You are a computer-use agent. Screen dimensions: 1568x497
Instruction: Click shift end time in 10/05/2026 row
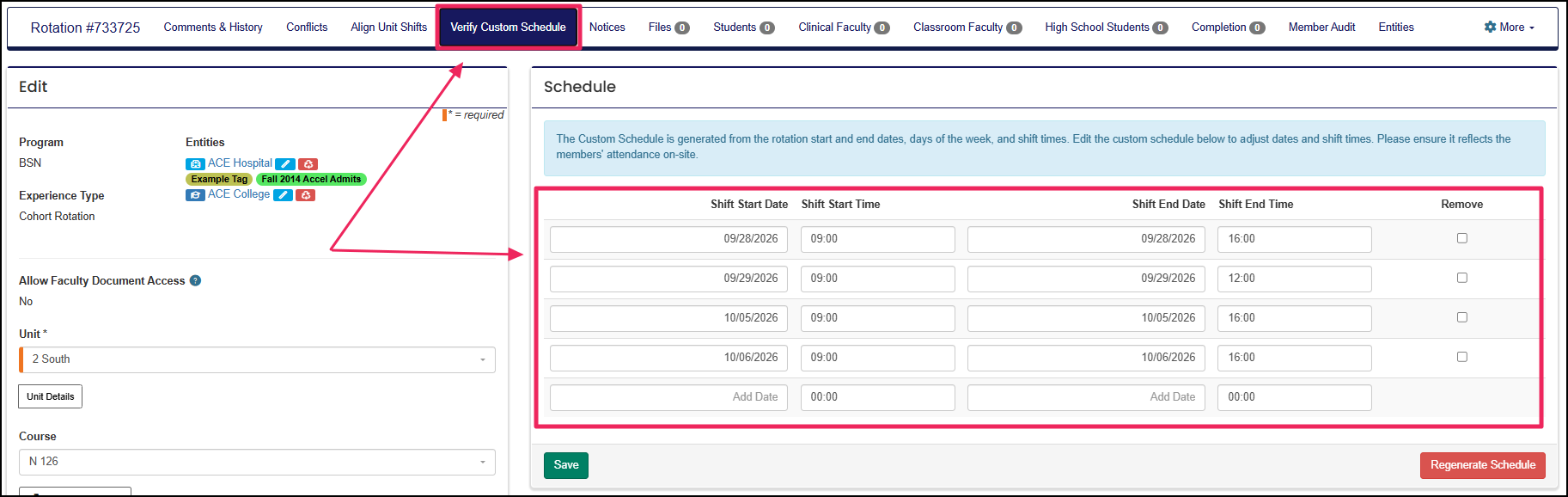point(1294,318)
